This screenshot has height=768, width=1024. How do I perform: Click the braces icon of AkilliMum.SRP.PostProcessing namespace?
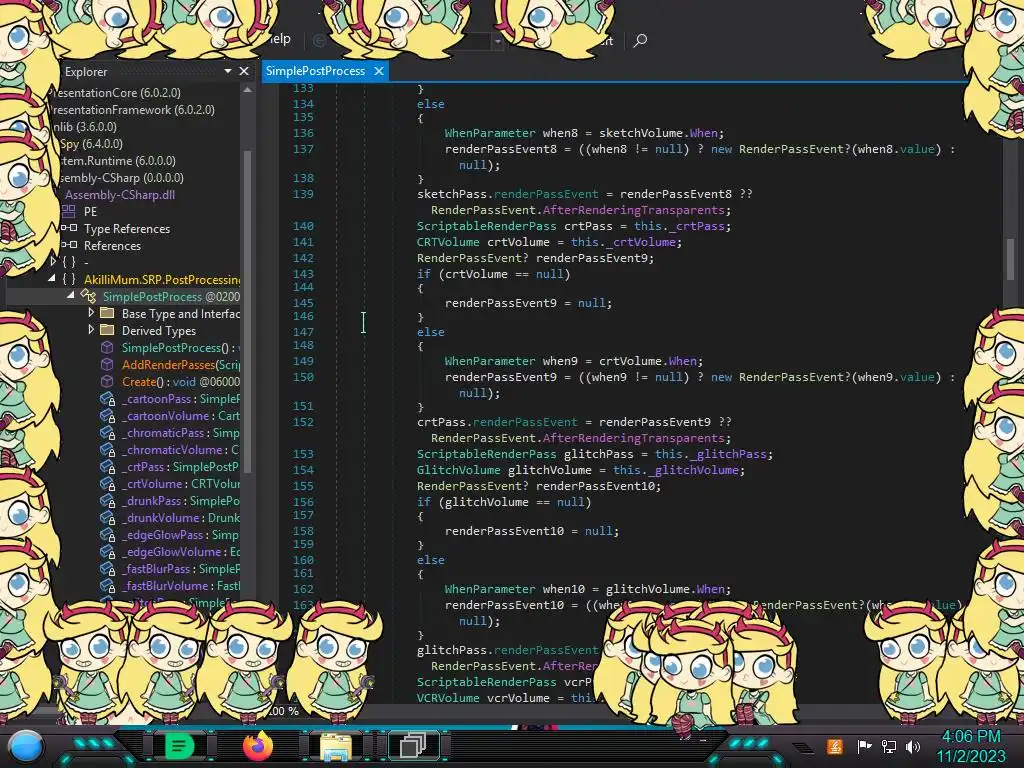(x=69, y=279)
